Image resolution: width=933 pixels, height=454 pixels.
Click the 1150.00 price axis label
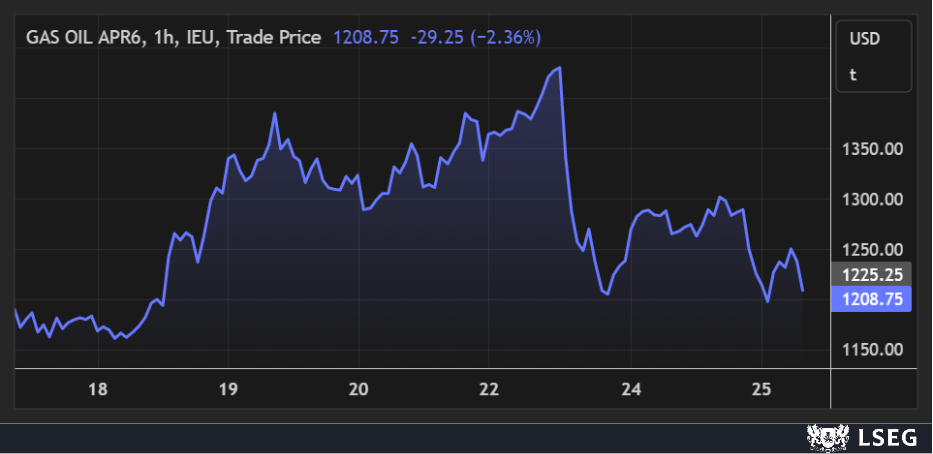click(x=872, y=349)
